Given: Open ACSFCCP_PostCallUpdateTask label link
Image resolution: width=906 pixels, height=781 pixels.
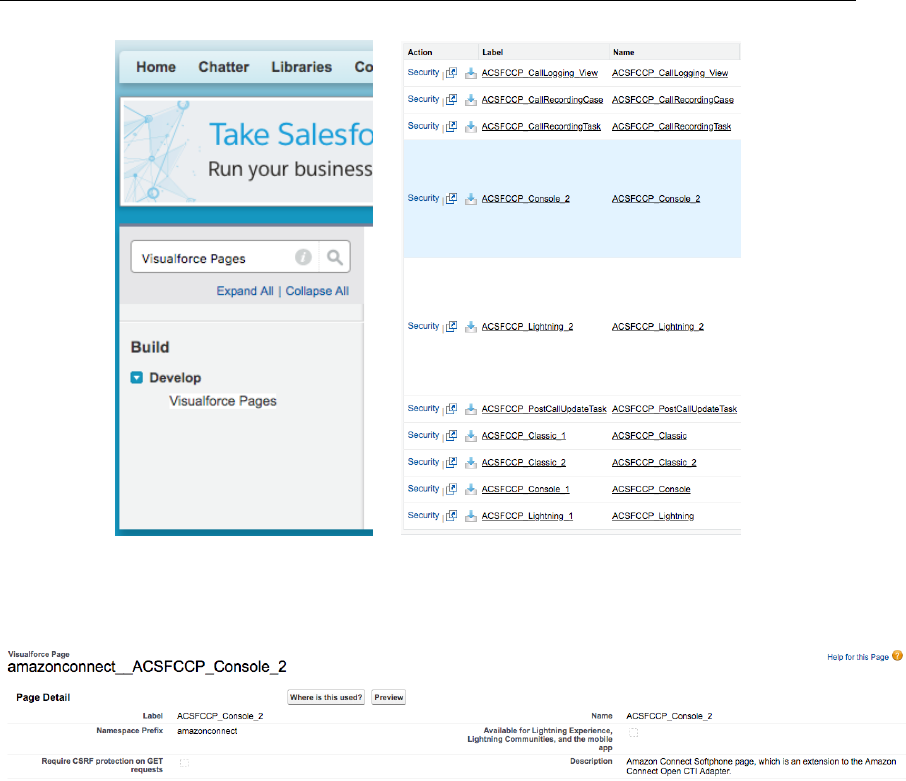Looking at the screenshot, I should (x=544, y=408).
